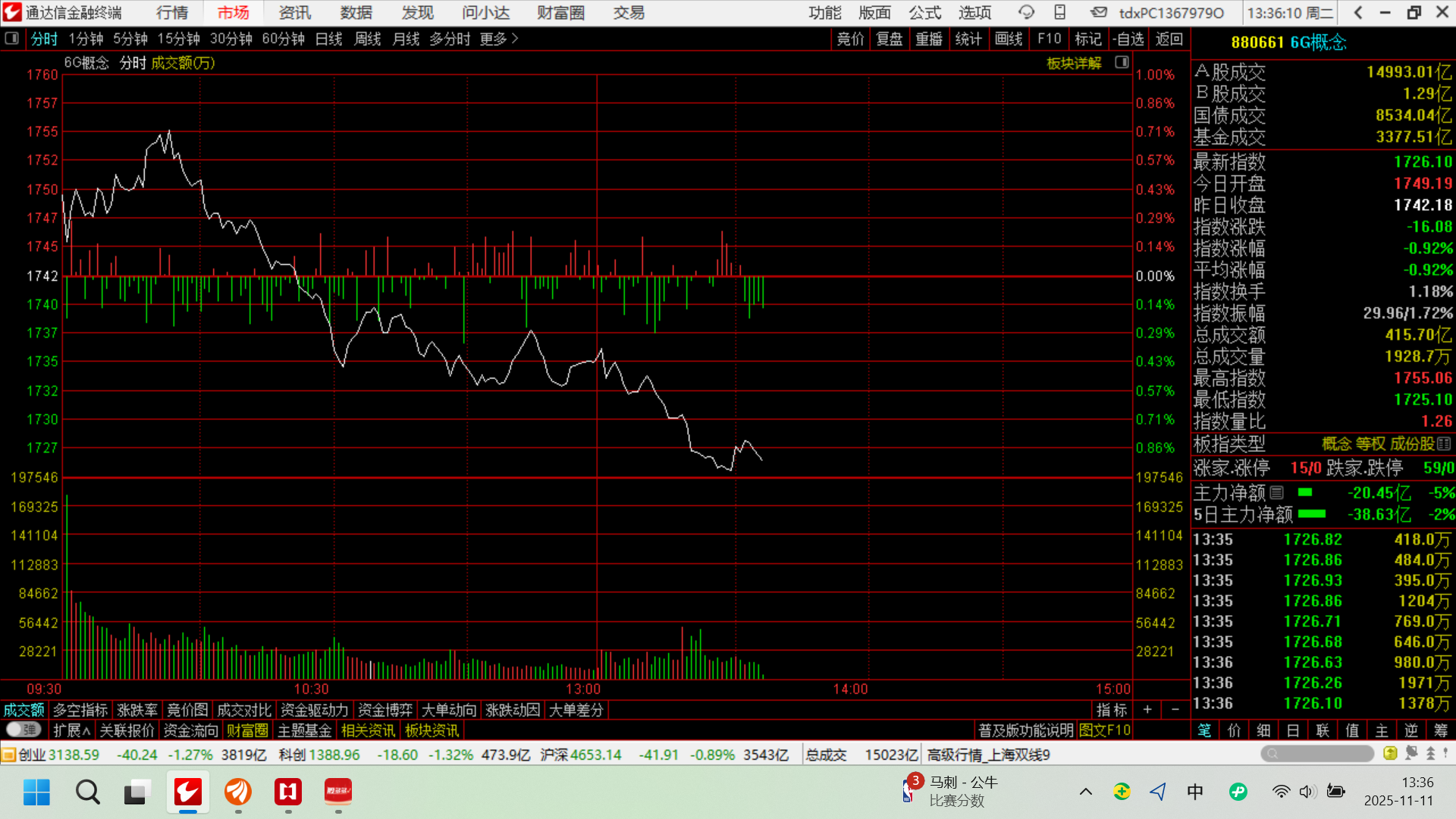Toggle 自选 watchlist membership
This screenshot has height=819, width=1456.
click(x=1128, y=39)
